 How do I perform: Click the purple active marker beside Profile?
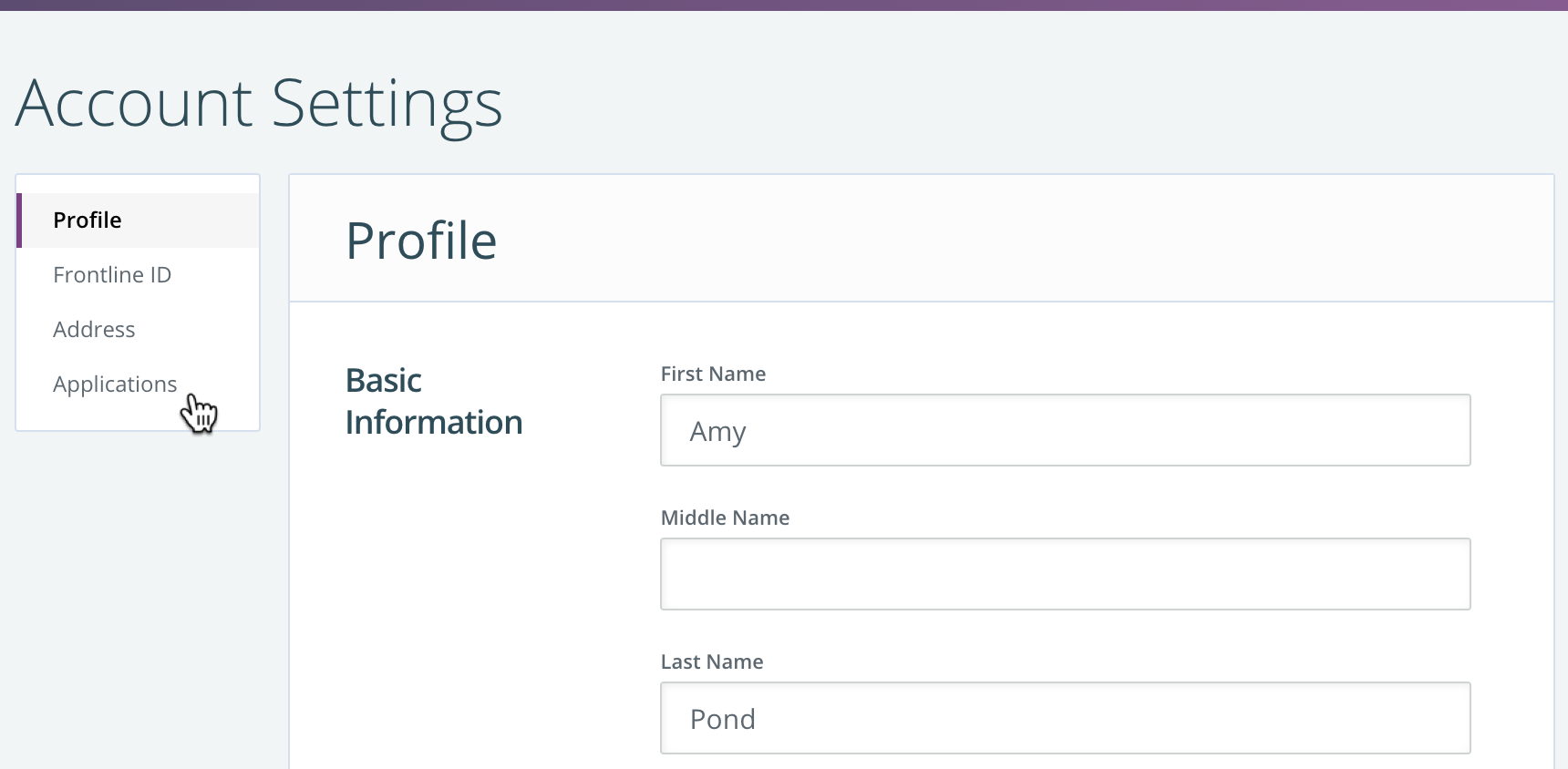click(x=19, y=220)
